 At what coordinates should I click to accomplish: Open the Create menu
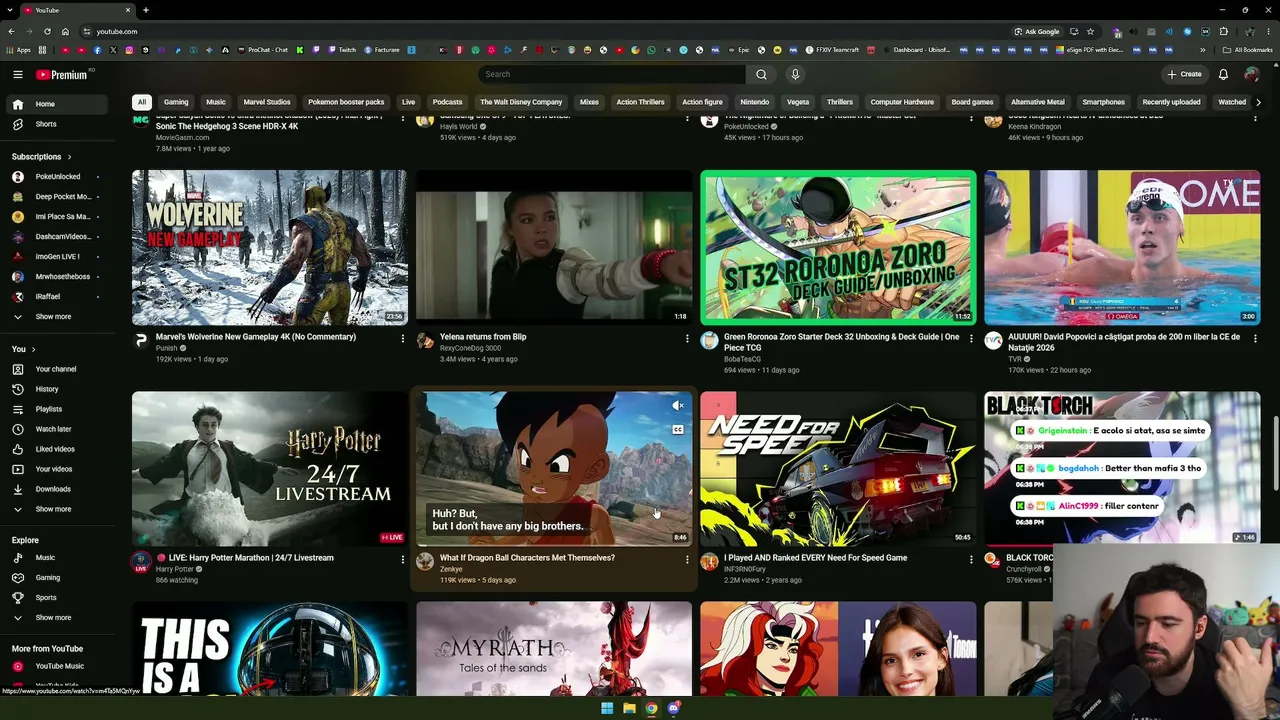1184,74
